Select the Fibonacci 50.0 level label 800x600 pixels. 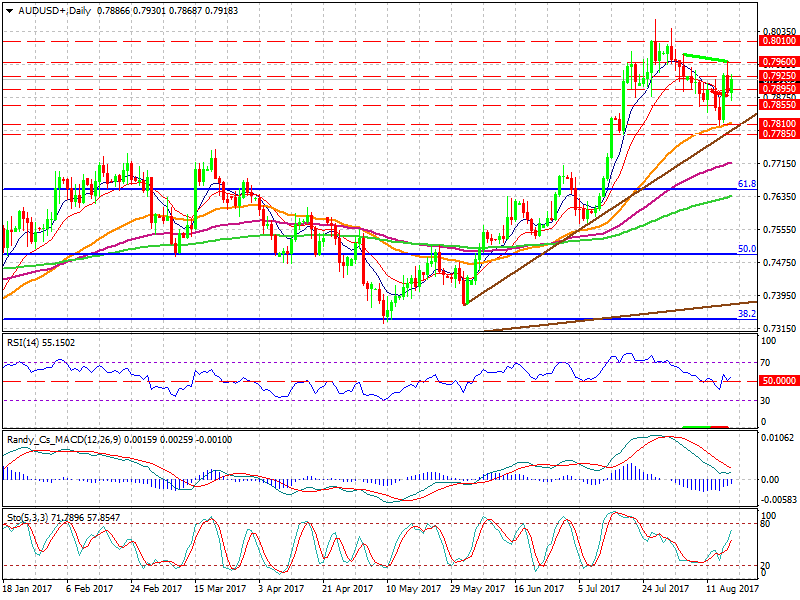746,249
